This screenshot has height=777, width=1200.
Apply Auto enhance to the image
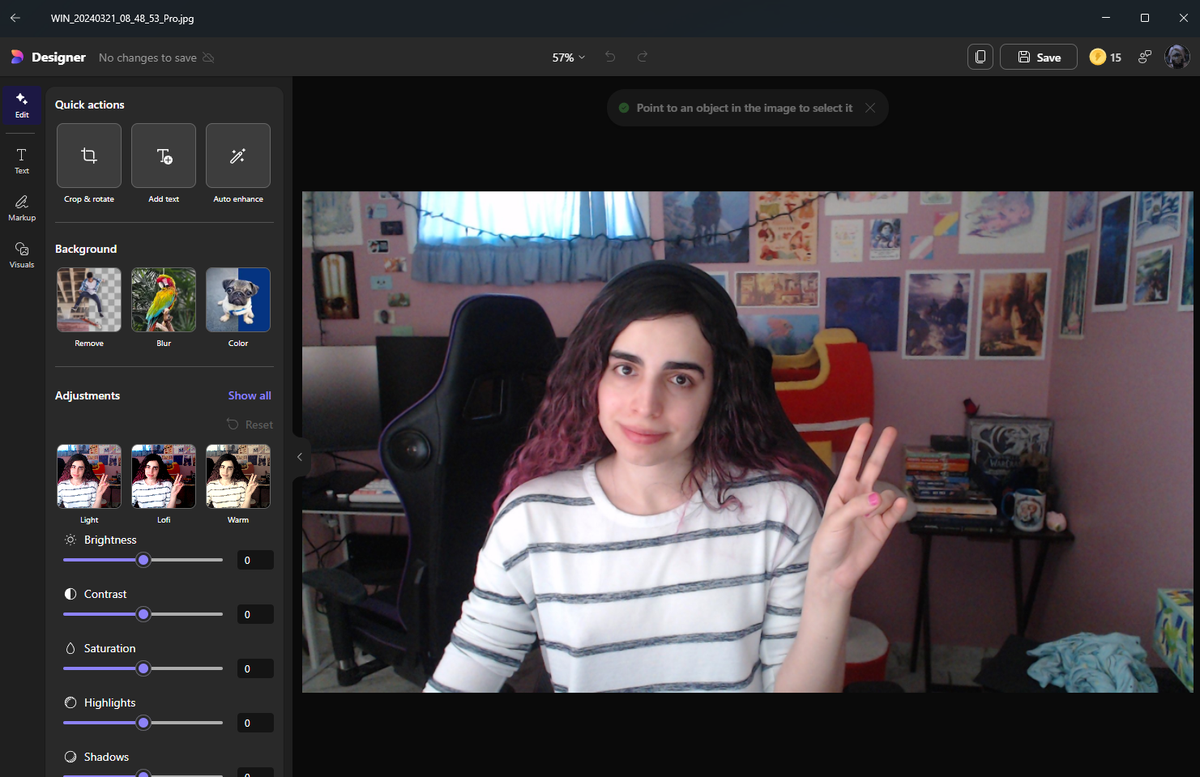(238, 156)
